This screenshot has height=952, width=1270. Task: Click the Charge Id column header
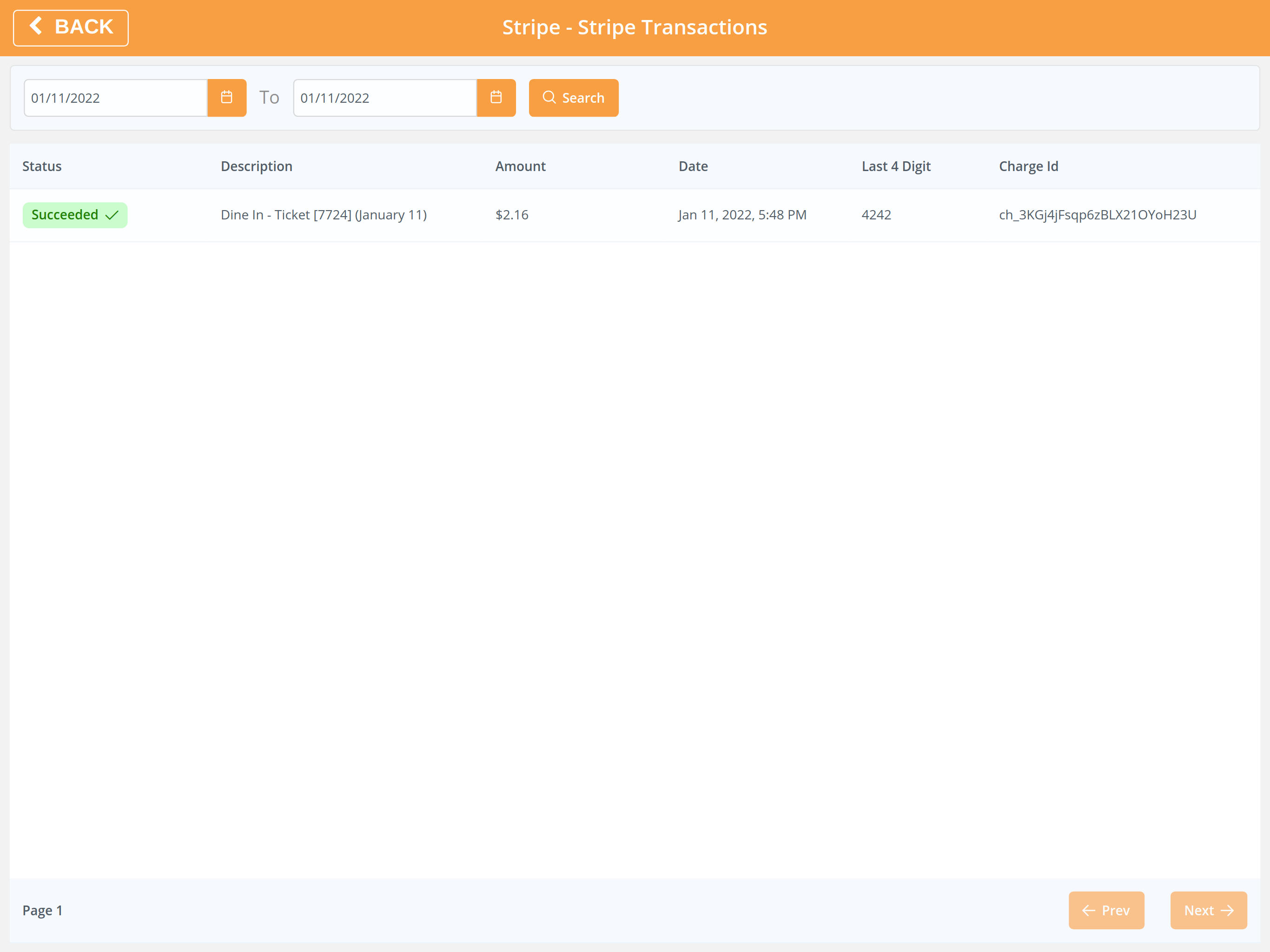pyautogui.click(x=1029, y=166)
